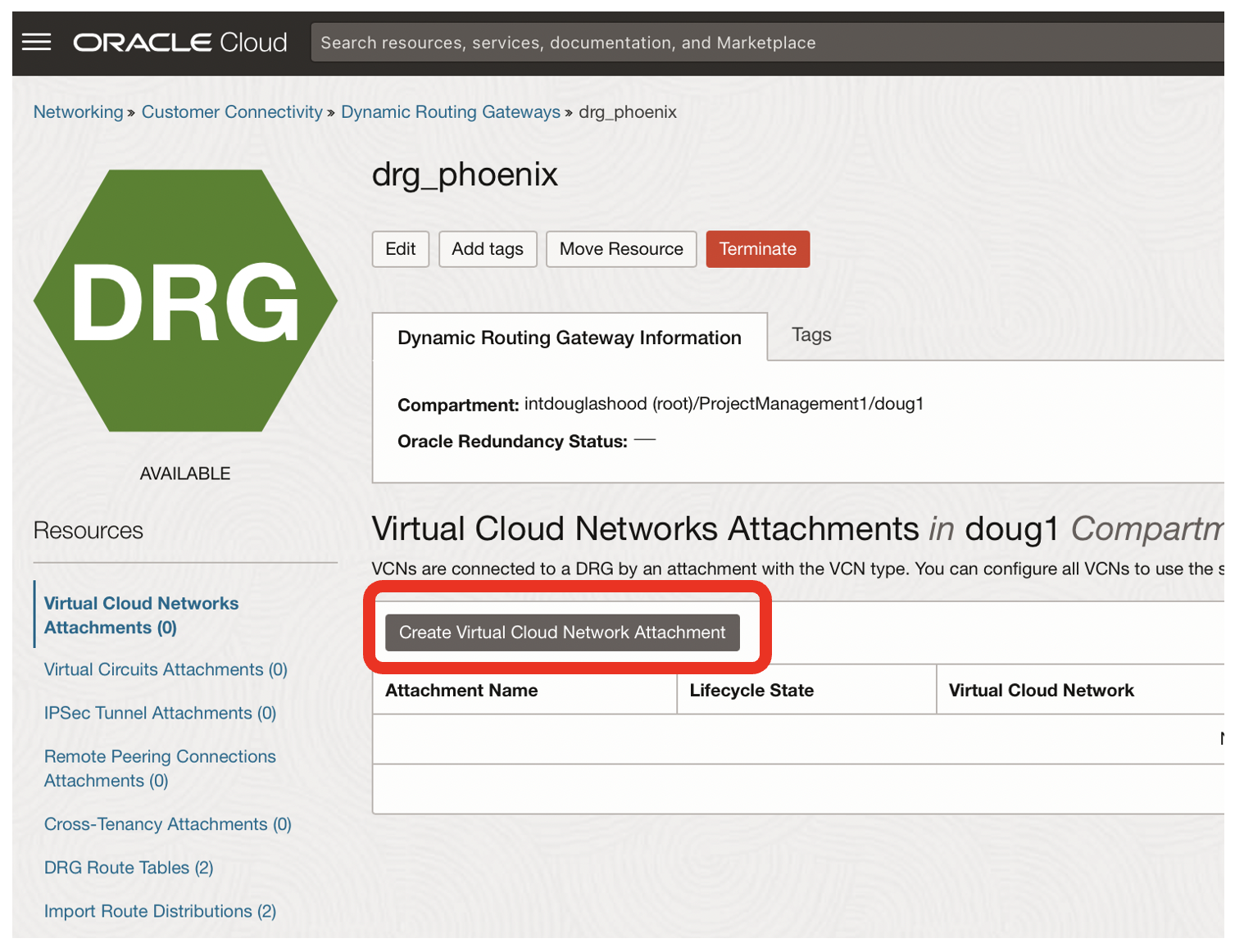
Task: Click the Add tags button
Action: point(488,249)
